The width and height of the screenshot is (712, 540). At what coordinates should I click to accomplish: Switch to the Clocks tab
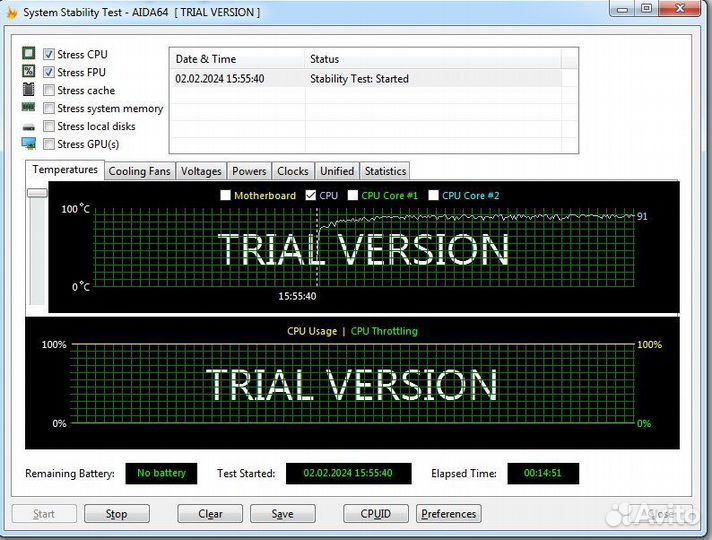(293, 171)
